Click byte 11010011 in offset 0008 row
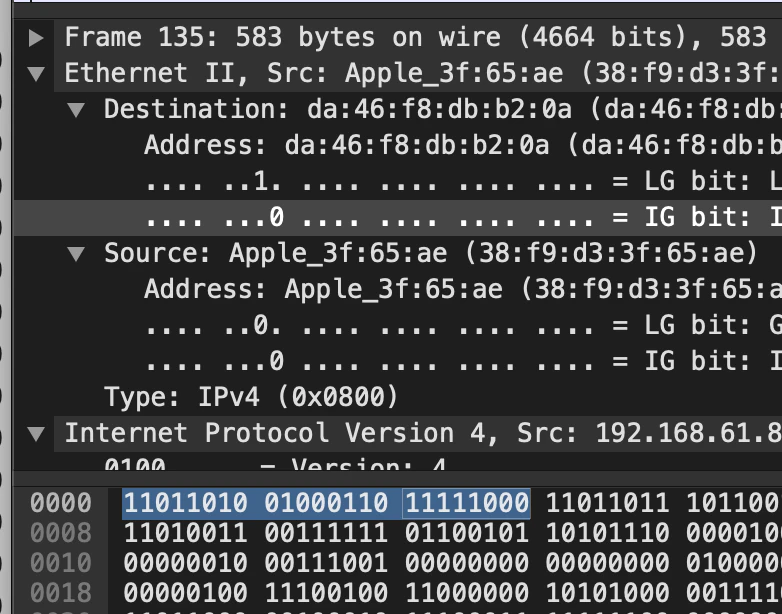This screenshot has height=614, width=782. tap(186, 533)
